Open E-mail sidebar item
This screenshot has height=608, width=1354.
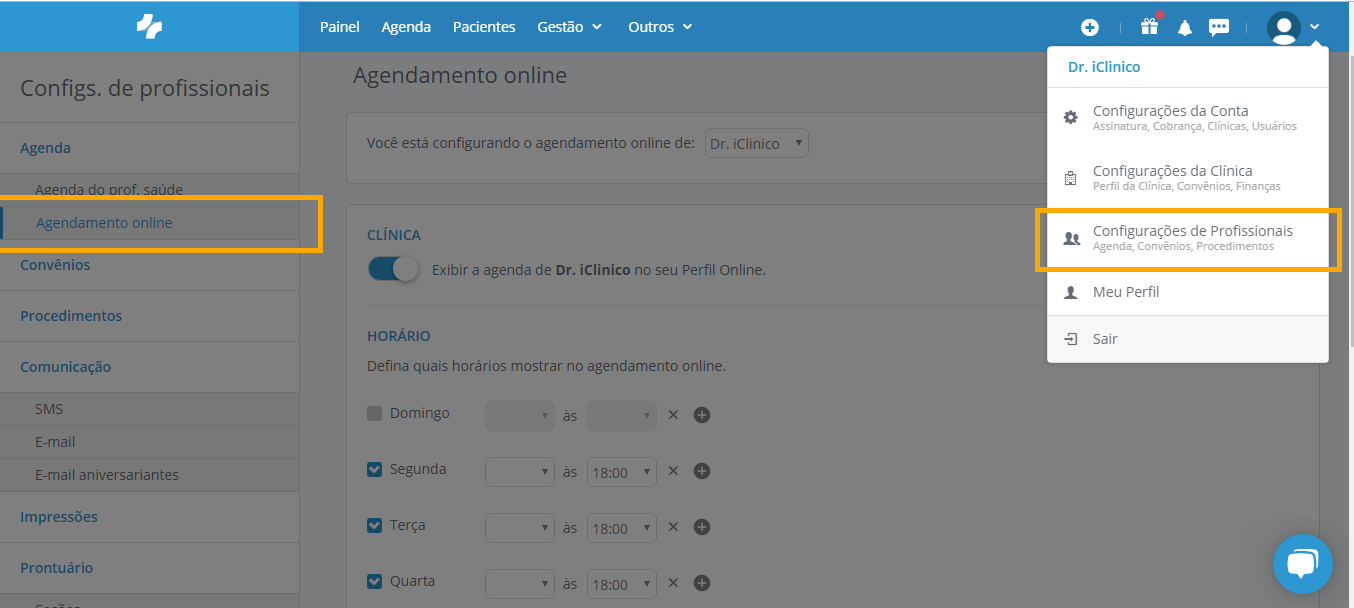pyautogui.click(x=149, y=442)
